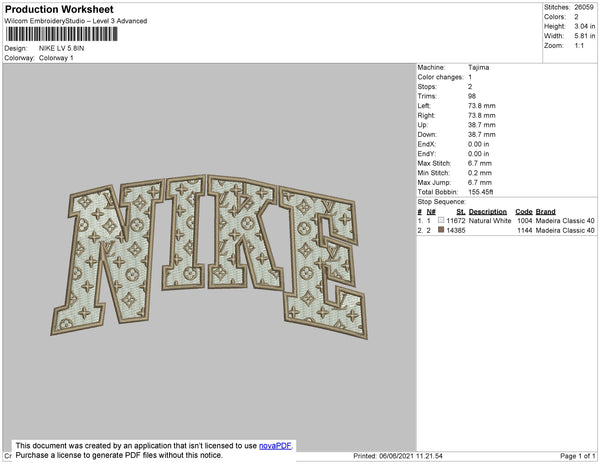Click the Natural White thread color swatch
600x464 pixels.
point(441,220)
